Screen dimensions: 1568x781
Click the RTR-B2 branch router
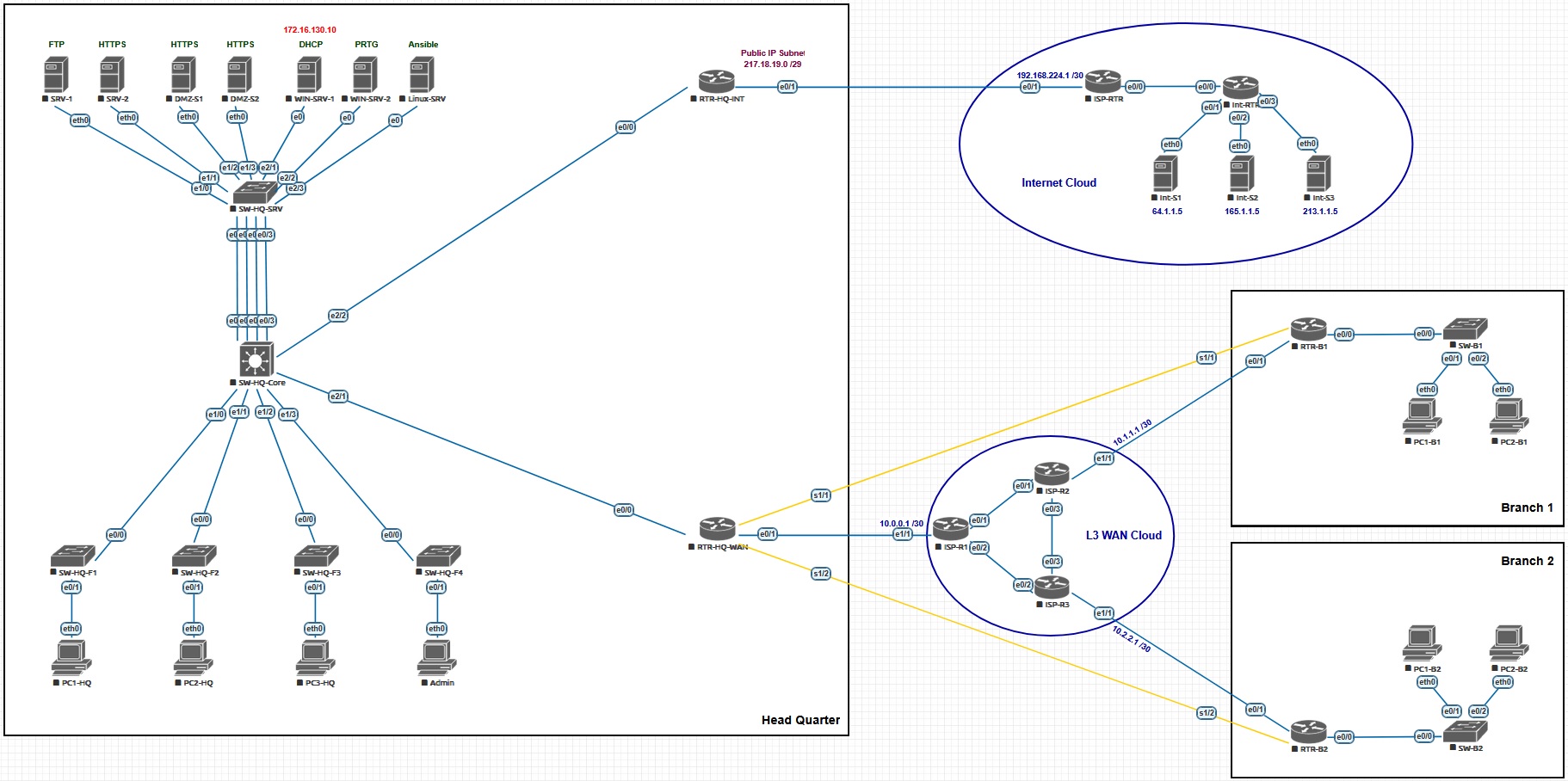click(x=1308, y=732)
